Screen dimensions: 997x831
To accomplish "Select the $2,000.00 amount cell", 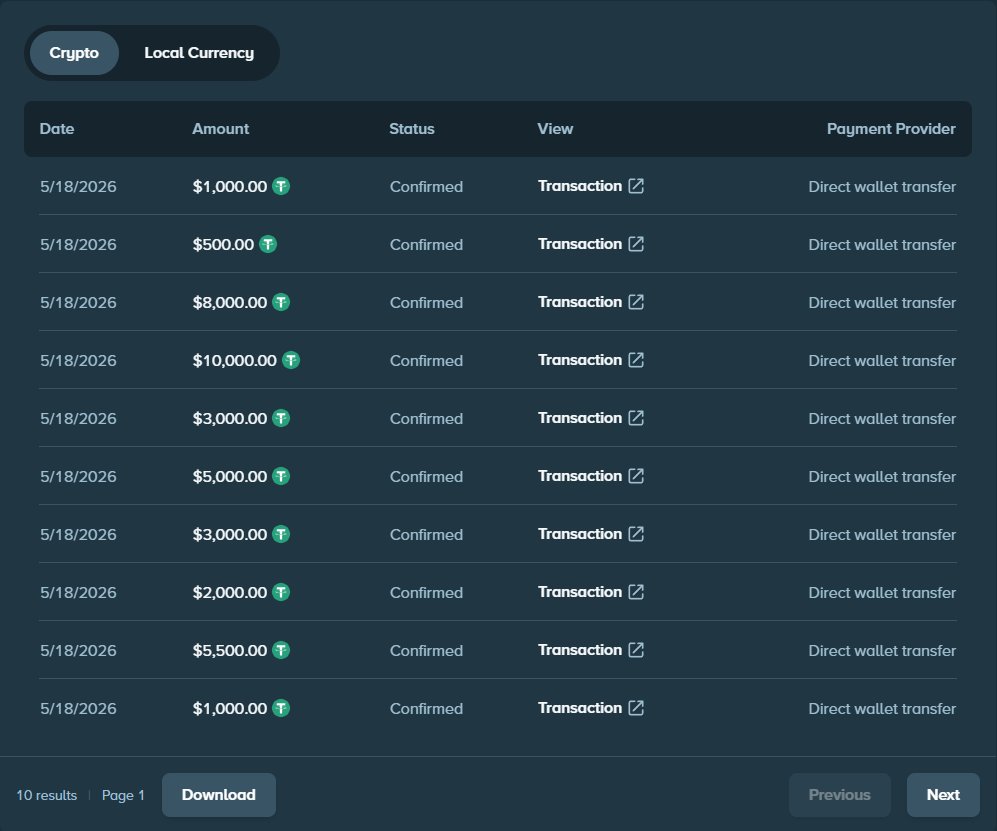I will 230,593.
